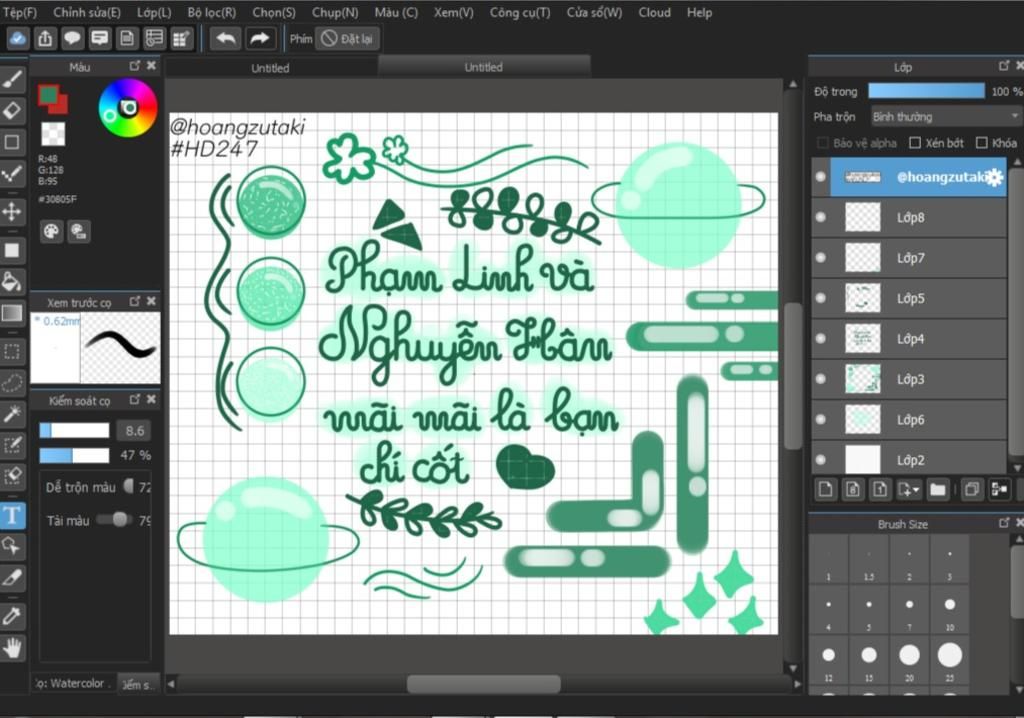Switch to the Hand pan tool

point(12,648)
